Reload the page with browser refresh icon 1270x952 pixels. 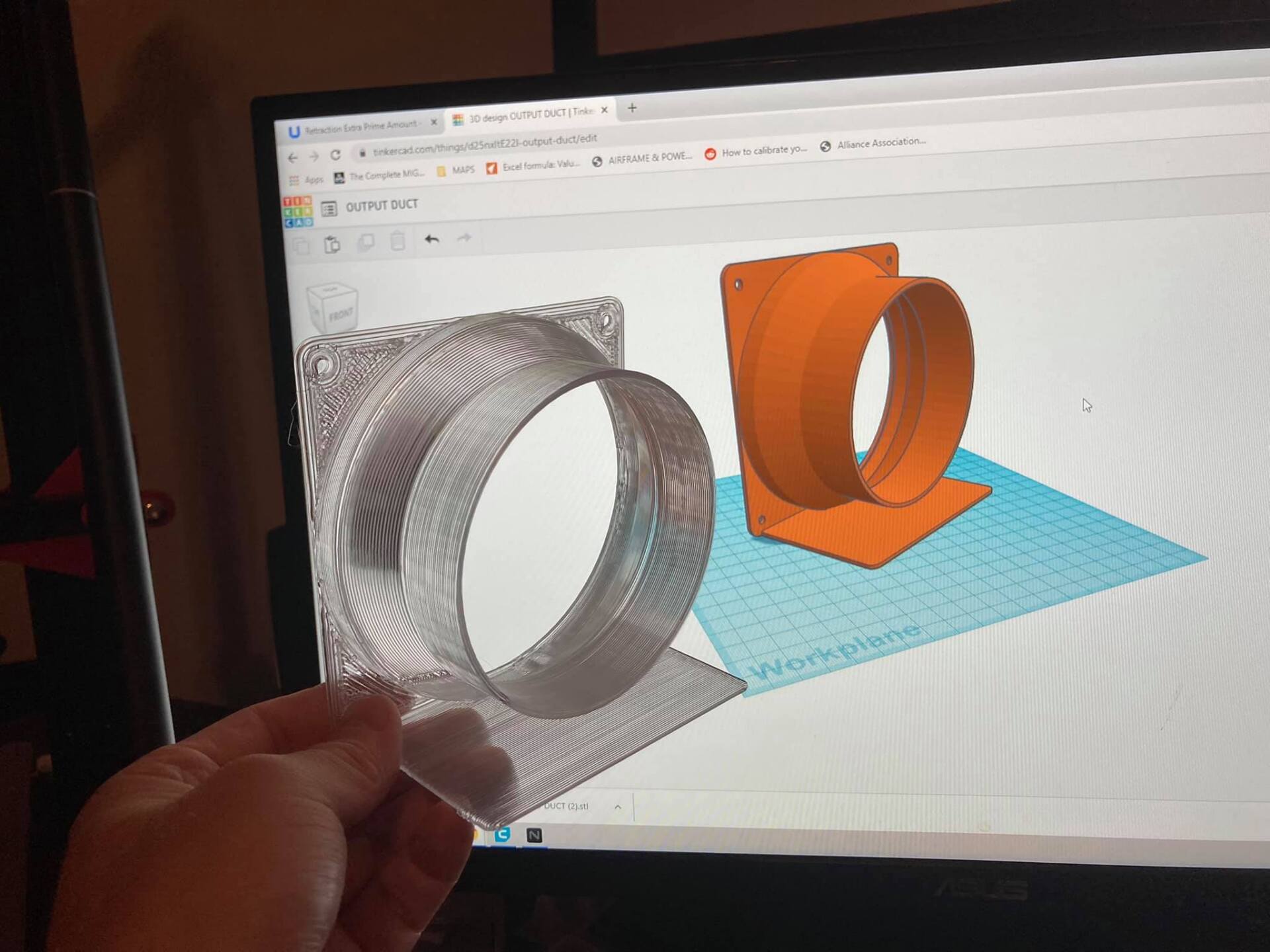335,155
